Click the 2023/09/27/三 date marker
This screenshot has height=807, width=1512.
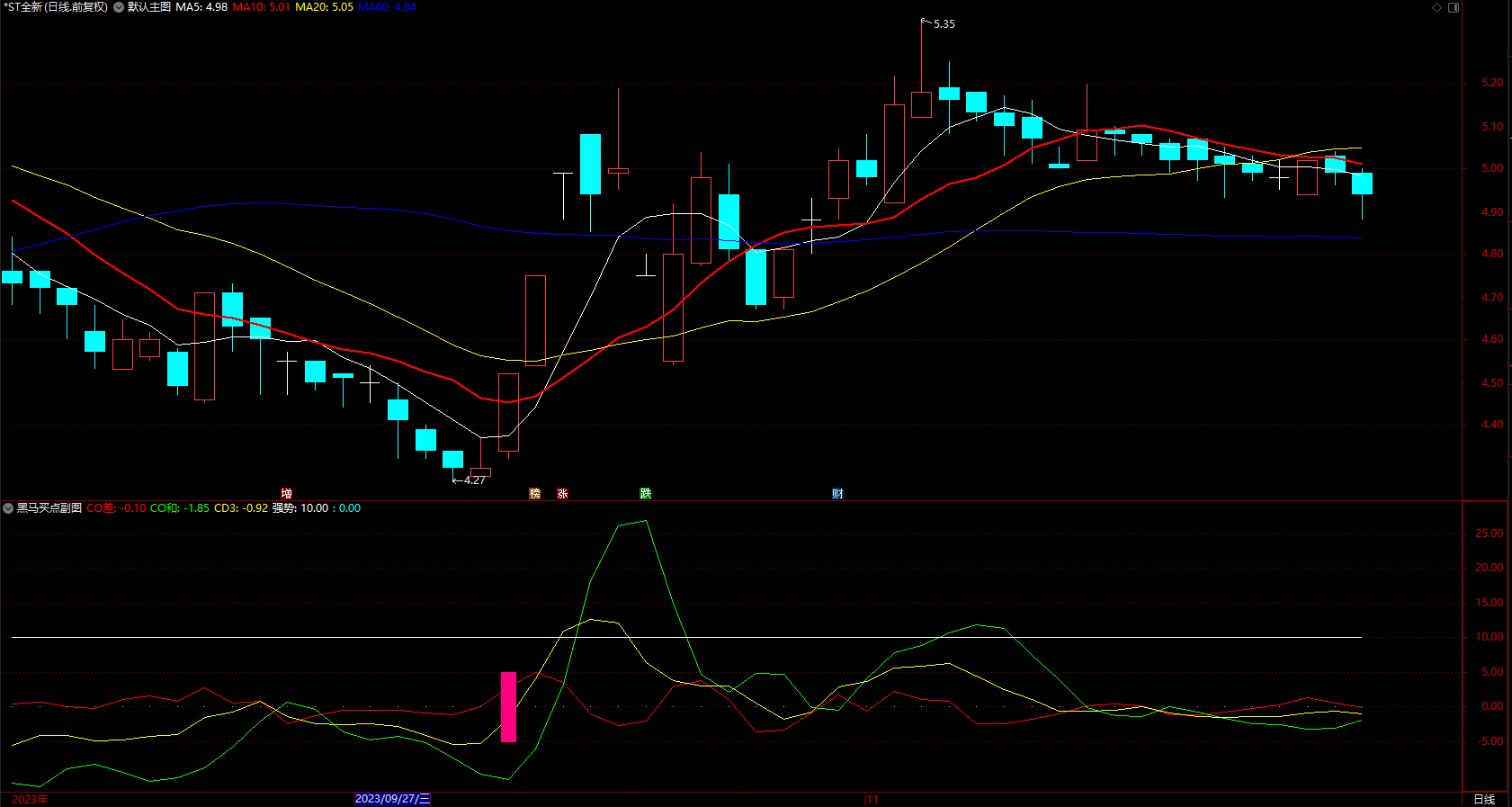tap(393, 799)
